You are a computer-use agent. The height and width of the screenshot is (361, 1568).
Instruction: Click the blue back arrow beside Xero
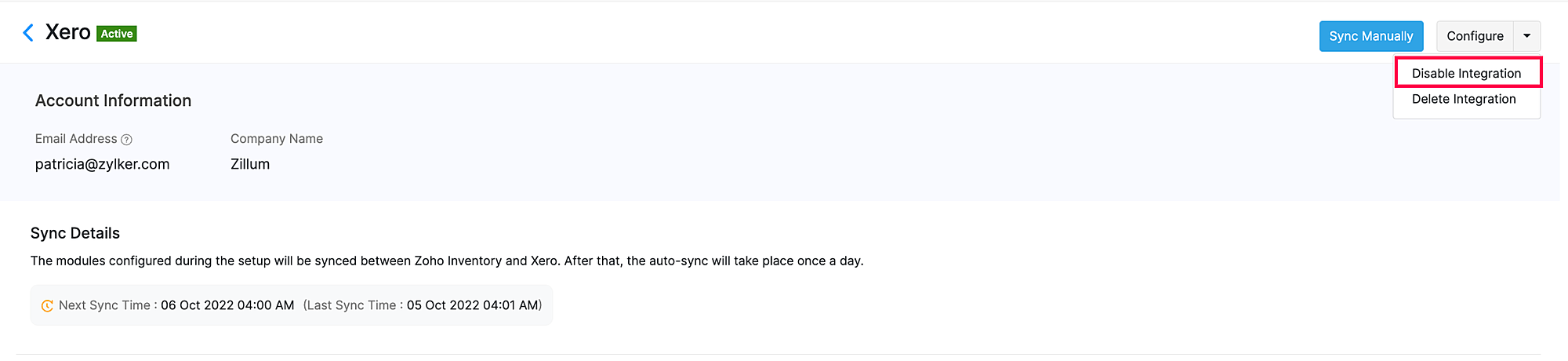click(28, 33)
